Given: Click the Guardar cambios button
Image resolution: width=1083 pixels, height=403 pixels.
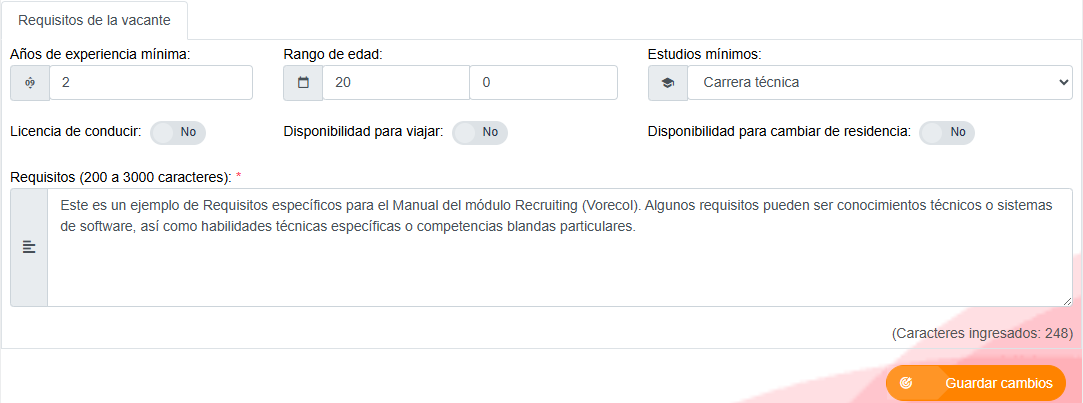Looking at the screenshot, I should point(976,383).
